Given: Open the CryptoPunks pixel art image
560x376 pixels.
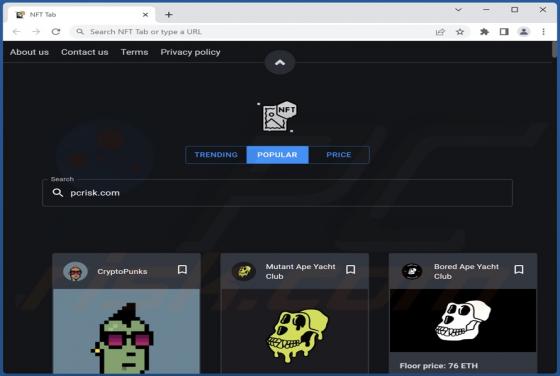Looking at the screenshot, I should (126, 331).
